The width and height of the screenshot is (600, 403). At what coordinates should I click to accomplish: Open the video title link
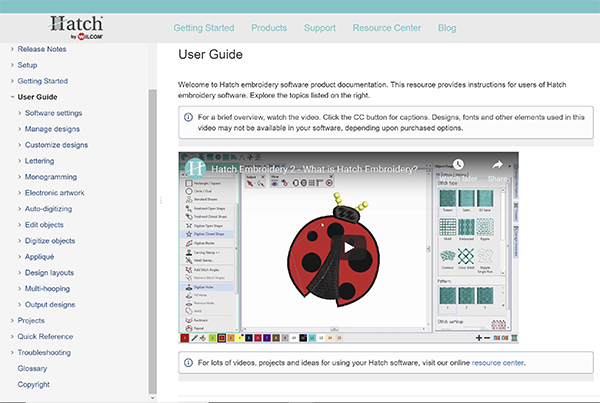(314, 169)
